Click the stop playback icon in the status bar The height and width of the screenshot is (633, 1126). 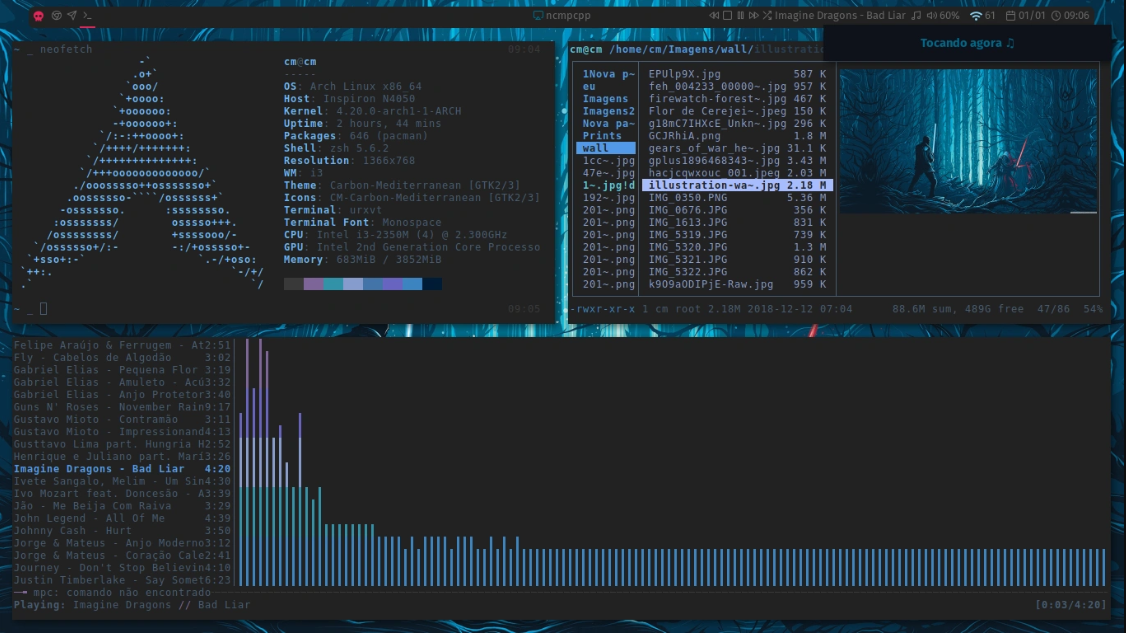tap(728, 15)
